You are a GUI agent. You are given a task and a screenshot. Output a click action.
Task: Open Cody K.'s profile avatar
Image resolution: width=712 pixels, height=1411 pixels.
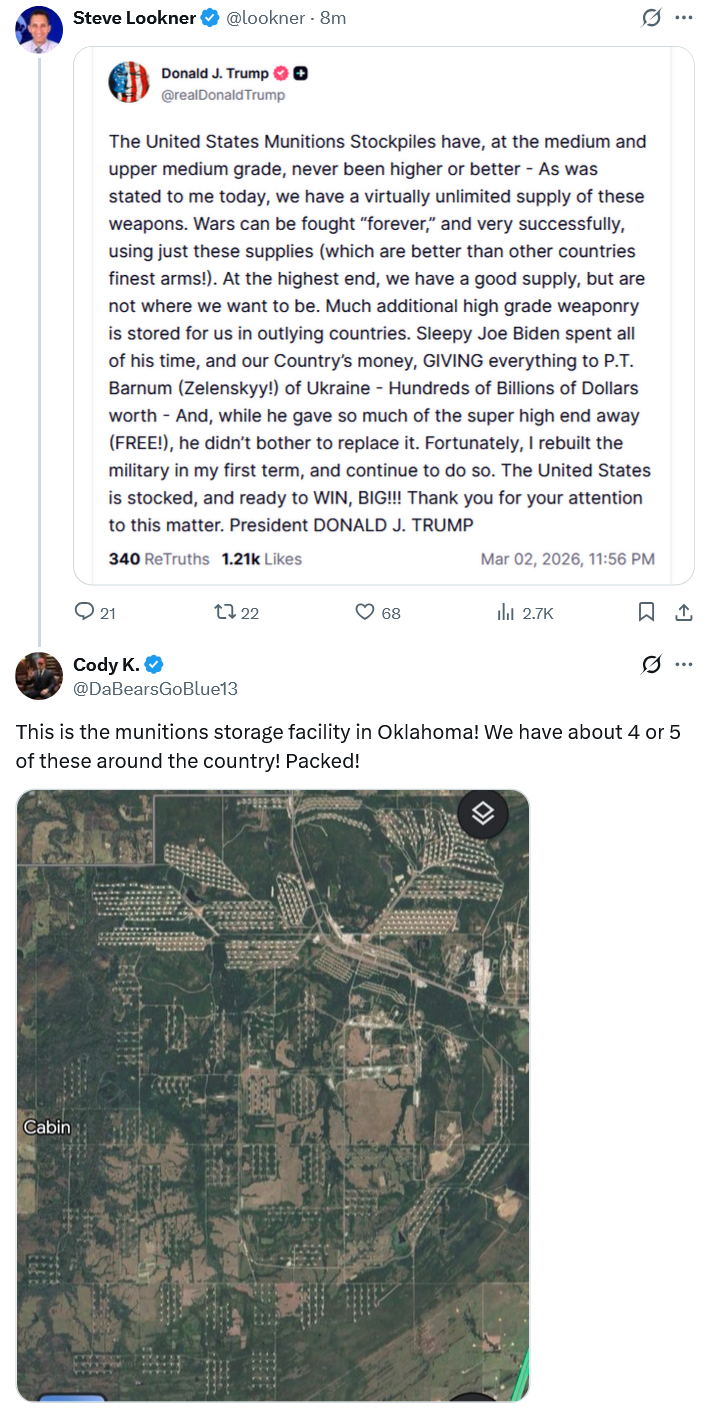(x=39, y=675)
